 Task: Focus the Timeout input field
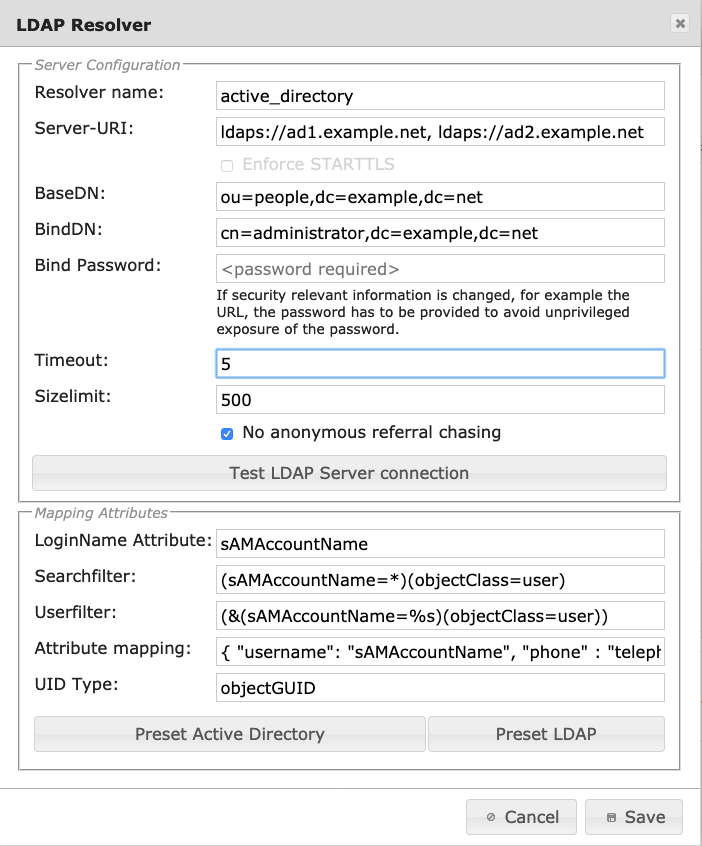click(x=440, y=363)
